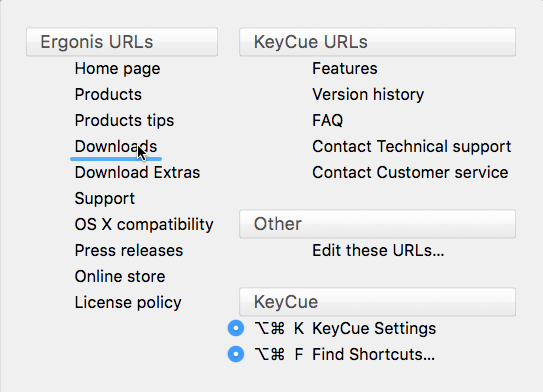Click the blue icon beside KeyCue Settings
Viewport: 543px width, 392px height.
pyautogui.click(x=236, y=328)
